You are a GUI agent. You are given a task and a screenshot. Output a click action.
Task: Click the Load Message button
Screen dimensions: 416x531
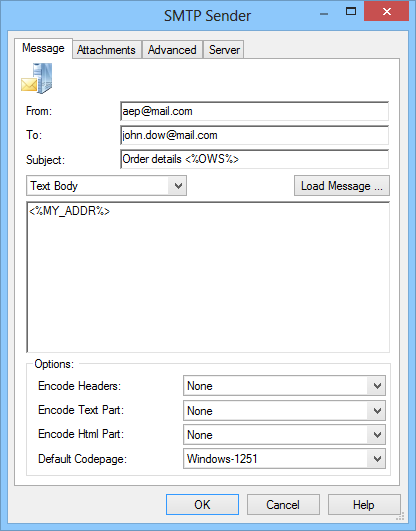coord(342,186)
